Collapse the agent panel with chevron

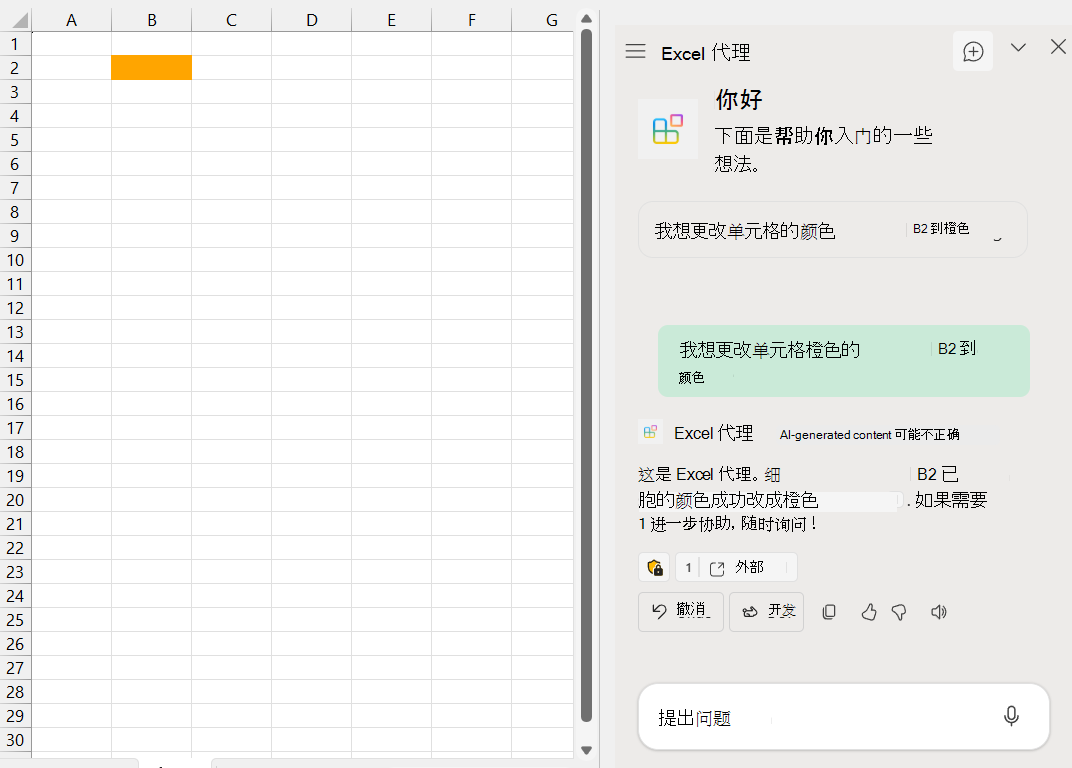pos(1018,47)
